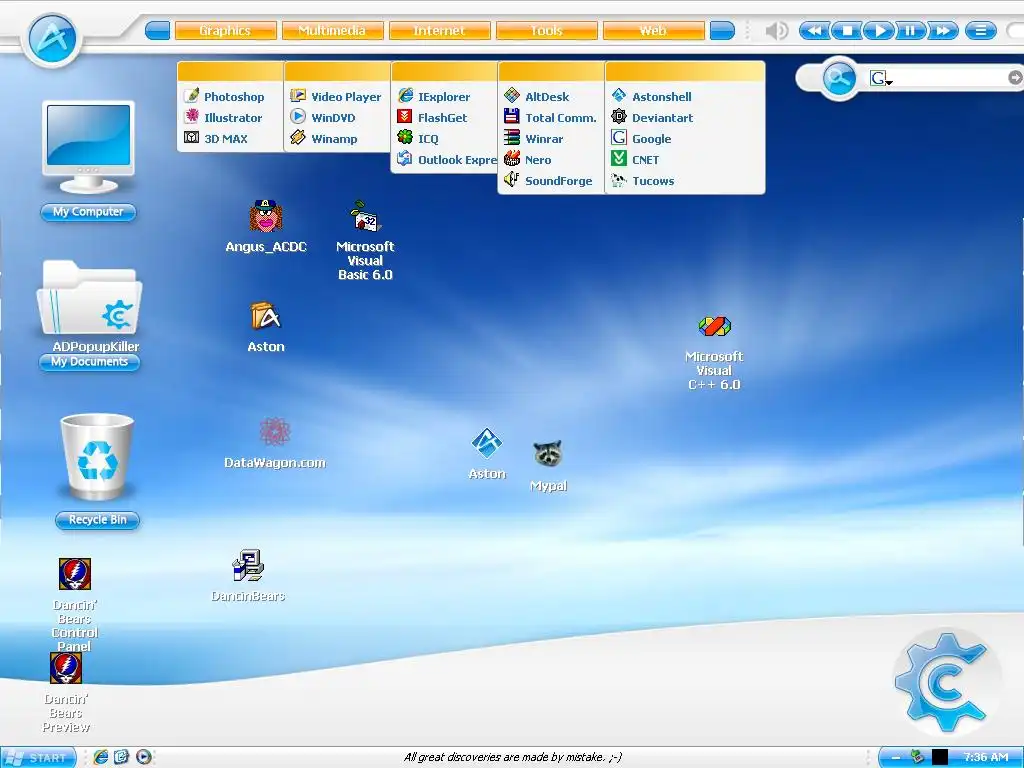Launch Illustrator from the Graphics panel
This screenshot has height=768, width=1024.
(223, 118)
